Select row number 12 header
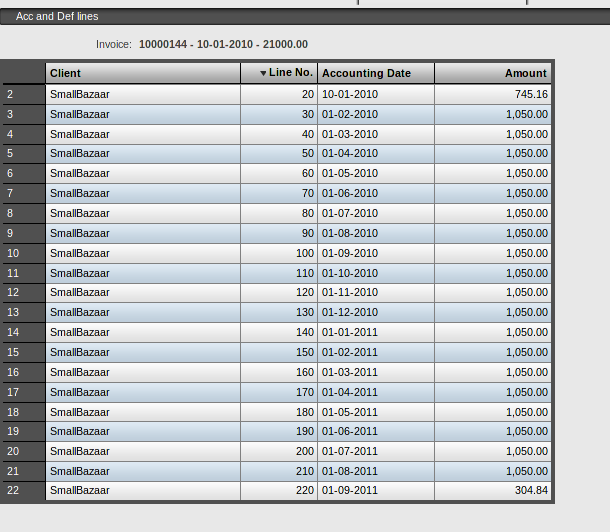The height and width of the screenshot is (532, 610). tap(24, 292)
